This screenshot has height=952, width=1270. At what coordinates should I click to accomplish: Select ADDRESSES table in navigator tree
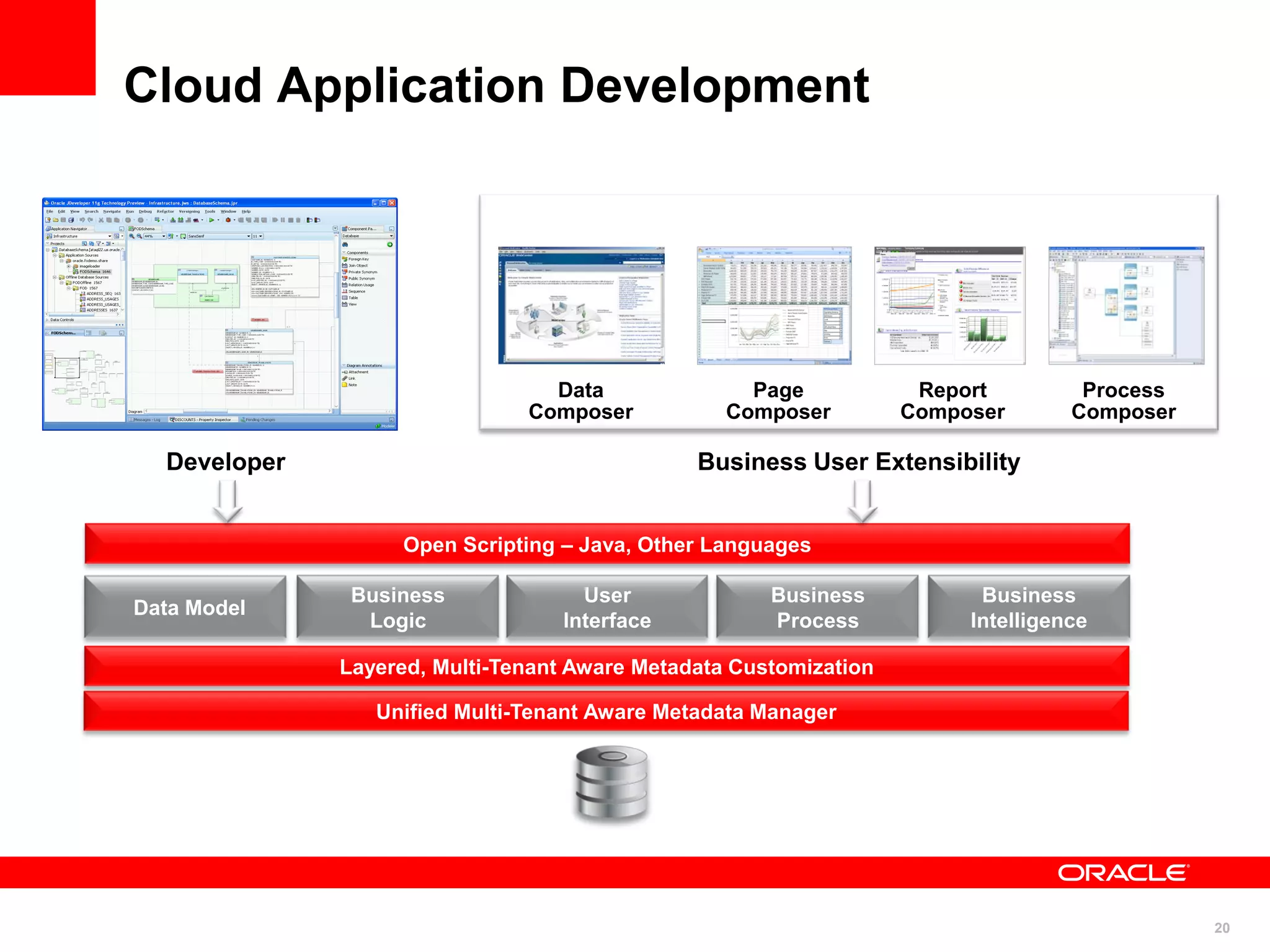pos(99,310)
